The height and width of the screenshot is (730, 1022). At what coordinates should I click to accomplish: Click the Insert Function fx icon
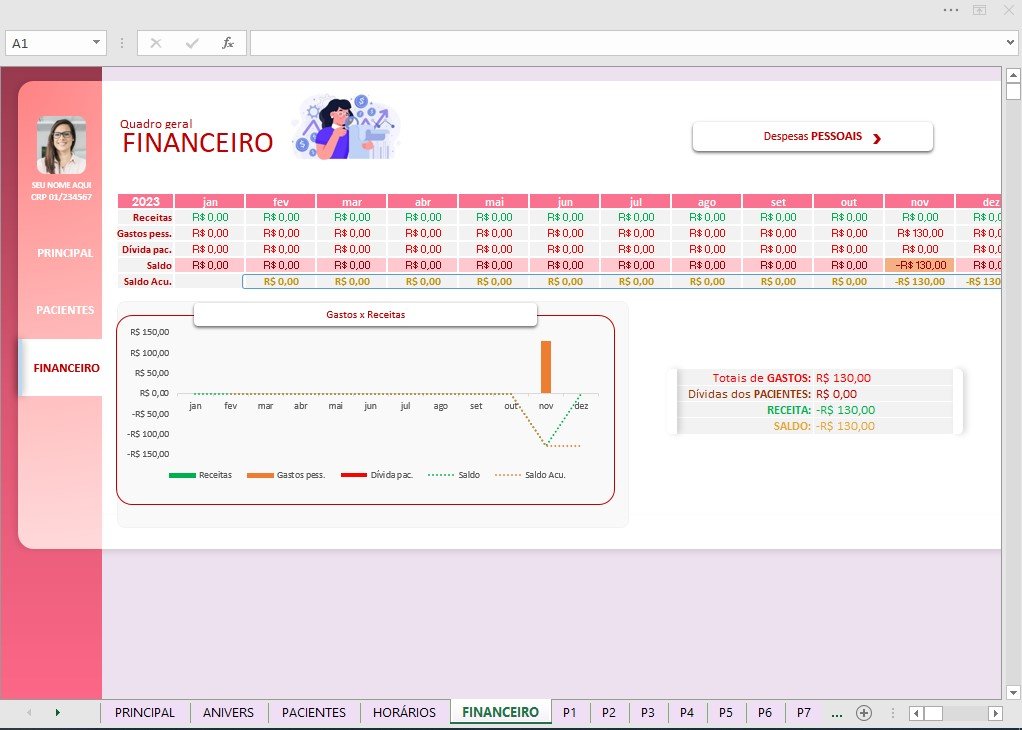[x=227, y=43]
